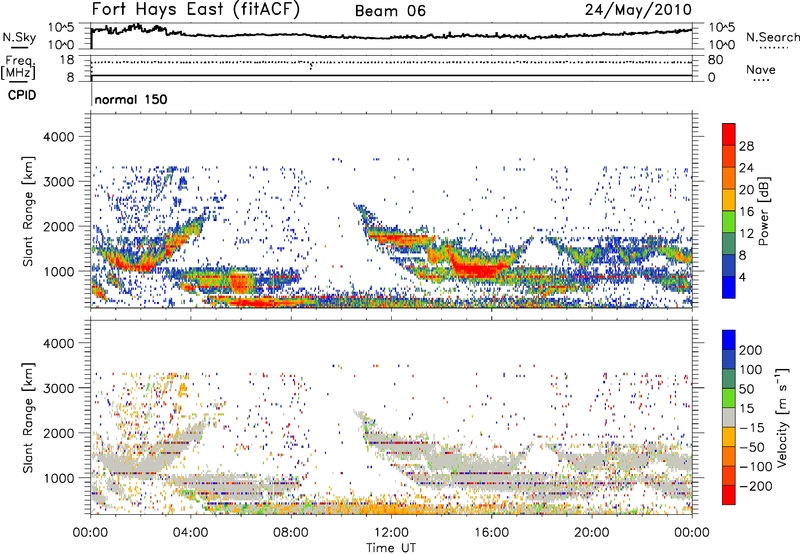Click the velocity panel "Slant Range [km]" label
The image size is (800, 554).
(28, 417)
